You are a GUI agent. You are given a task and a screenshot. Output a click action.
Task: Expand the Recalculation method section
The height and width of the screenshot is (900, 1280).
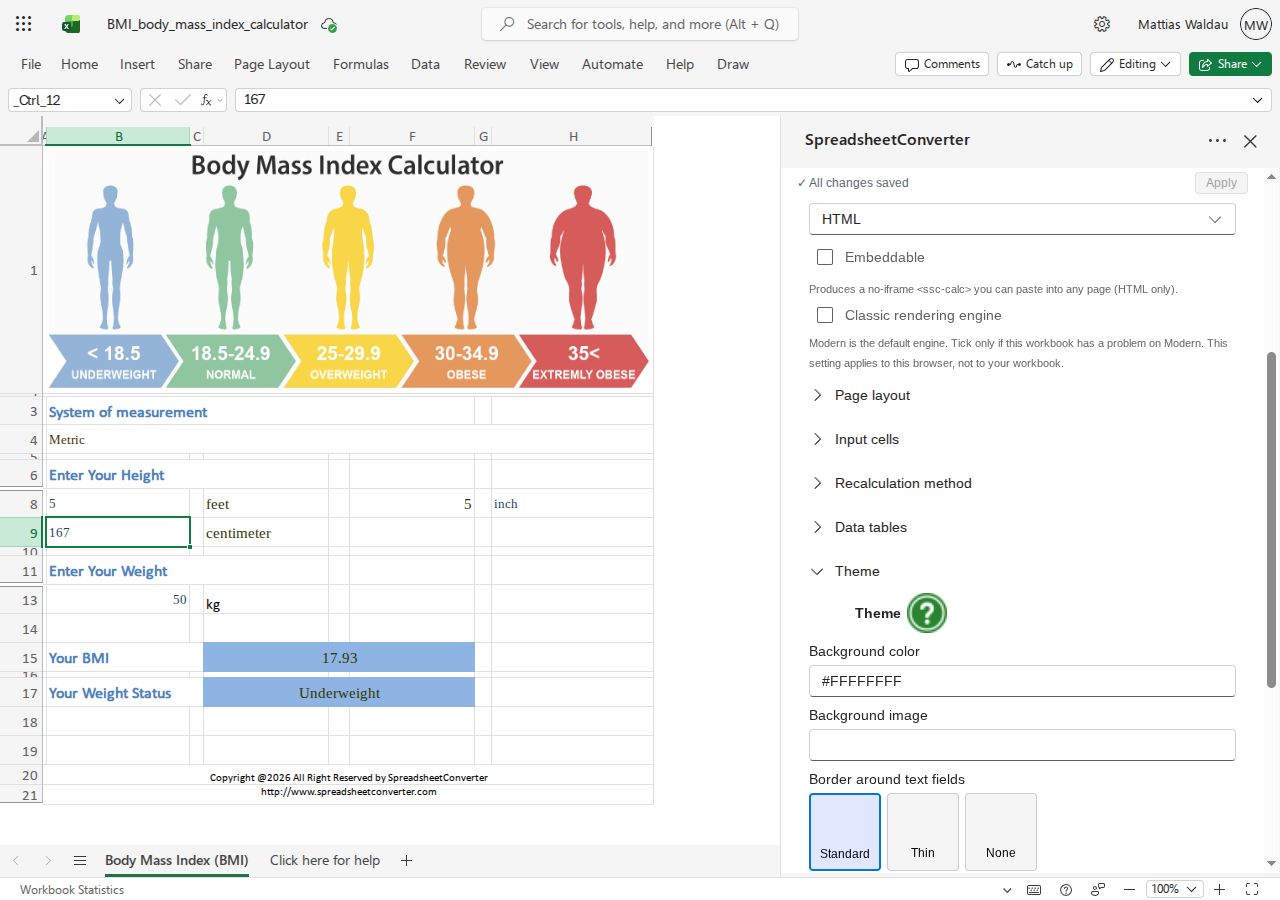(1022, 483)
